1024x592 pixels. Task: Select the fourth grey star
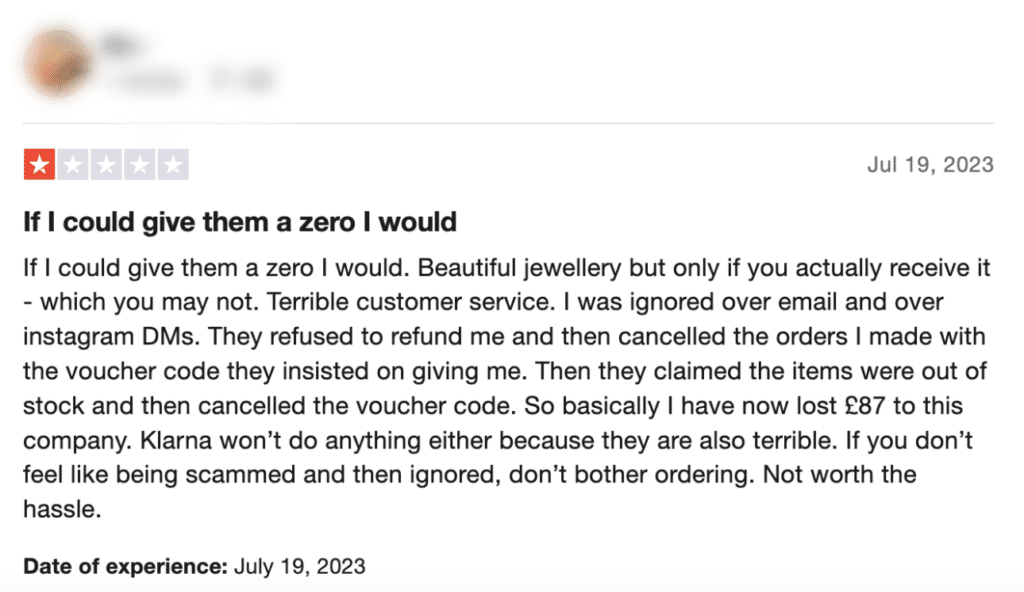pos(140,165)
